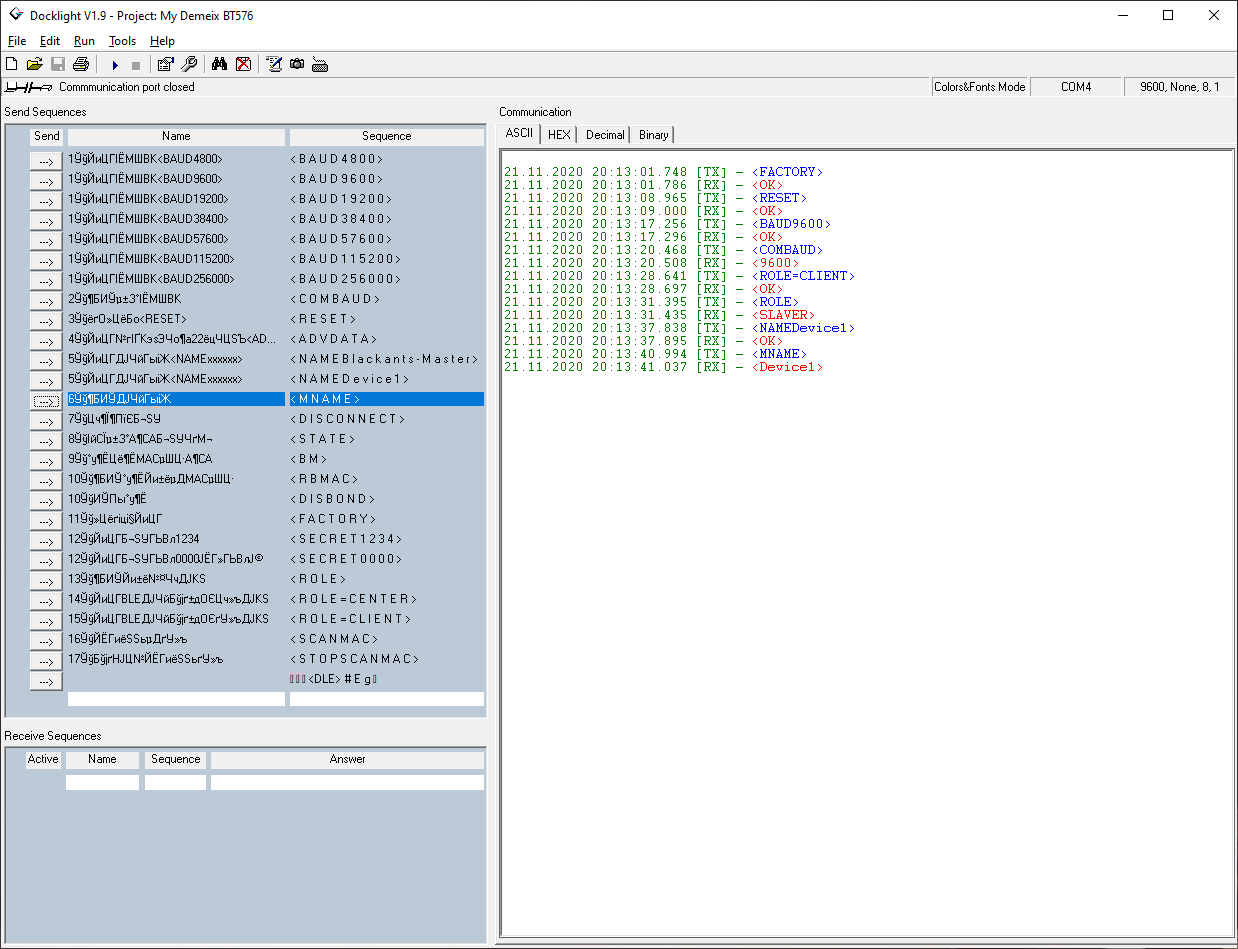The height and width of the screenshot is (949, 1238).
Task: Open the Run menu
Action: [x=85, y=41]
